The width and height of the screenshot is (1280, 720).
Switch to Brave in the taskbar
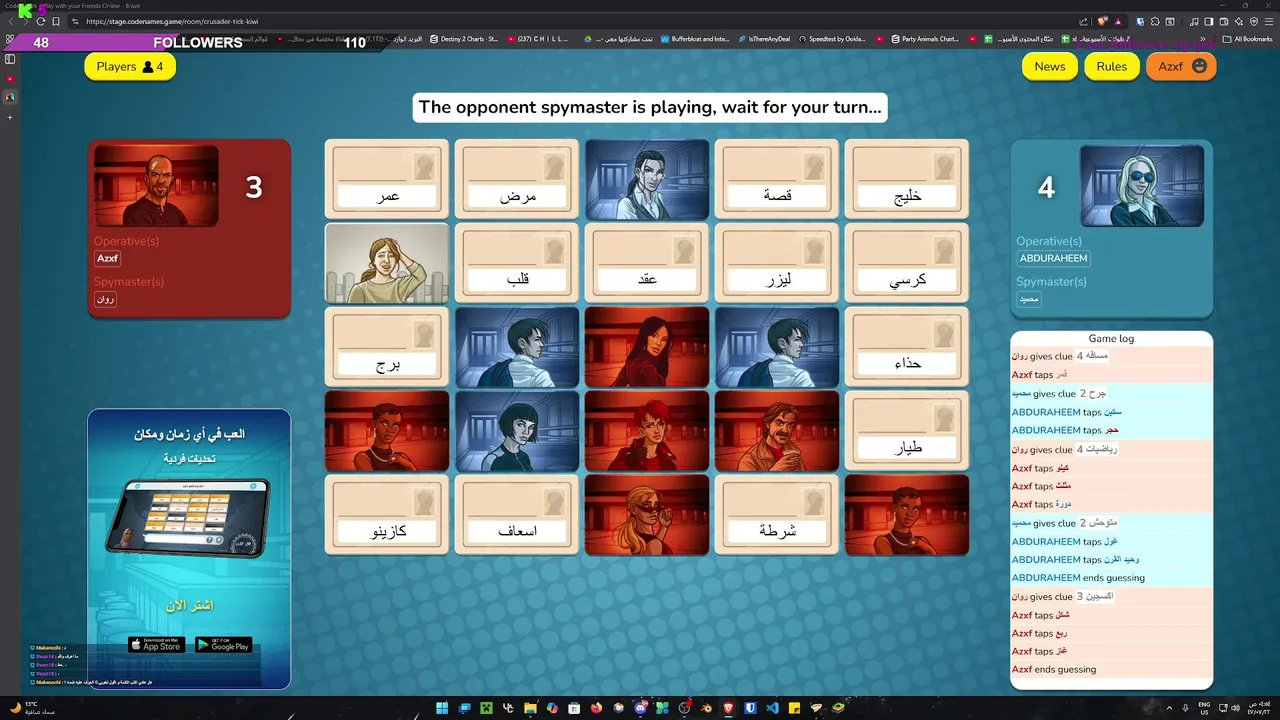tap(728, 708)
